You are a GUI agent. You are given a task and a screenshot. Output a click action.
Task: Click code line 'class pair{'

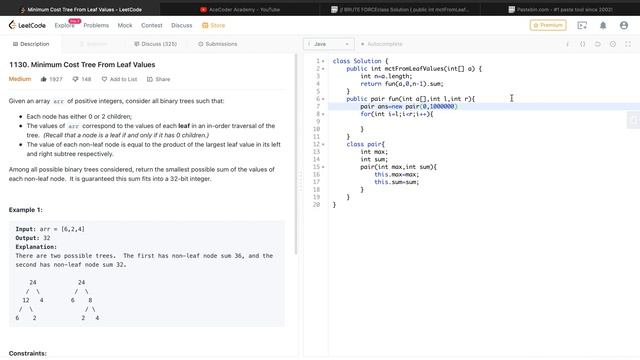pyautogui.click(x=365, y=144)
